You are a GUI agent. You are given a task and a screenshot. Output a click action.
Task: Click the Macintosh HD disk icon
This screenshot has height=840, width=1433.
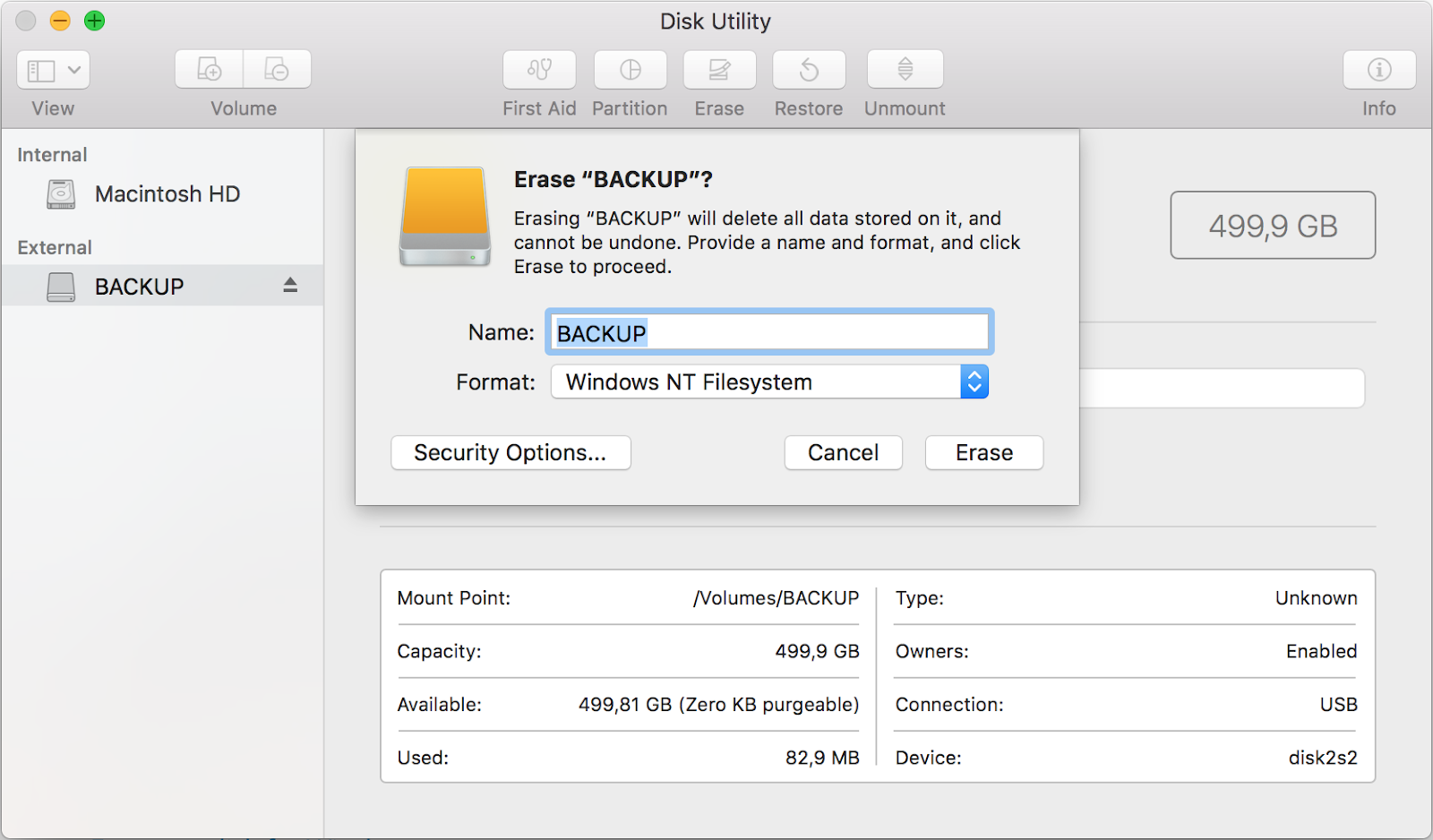tap(61, 194)
